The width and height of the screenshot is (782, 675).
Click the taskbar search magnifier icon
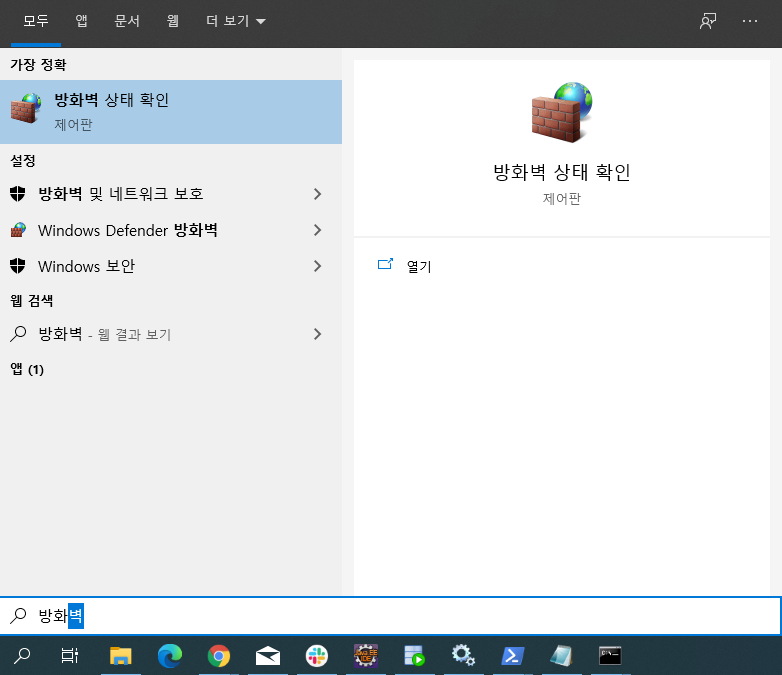click(22, 656)
